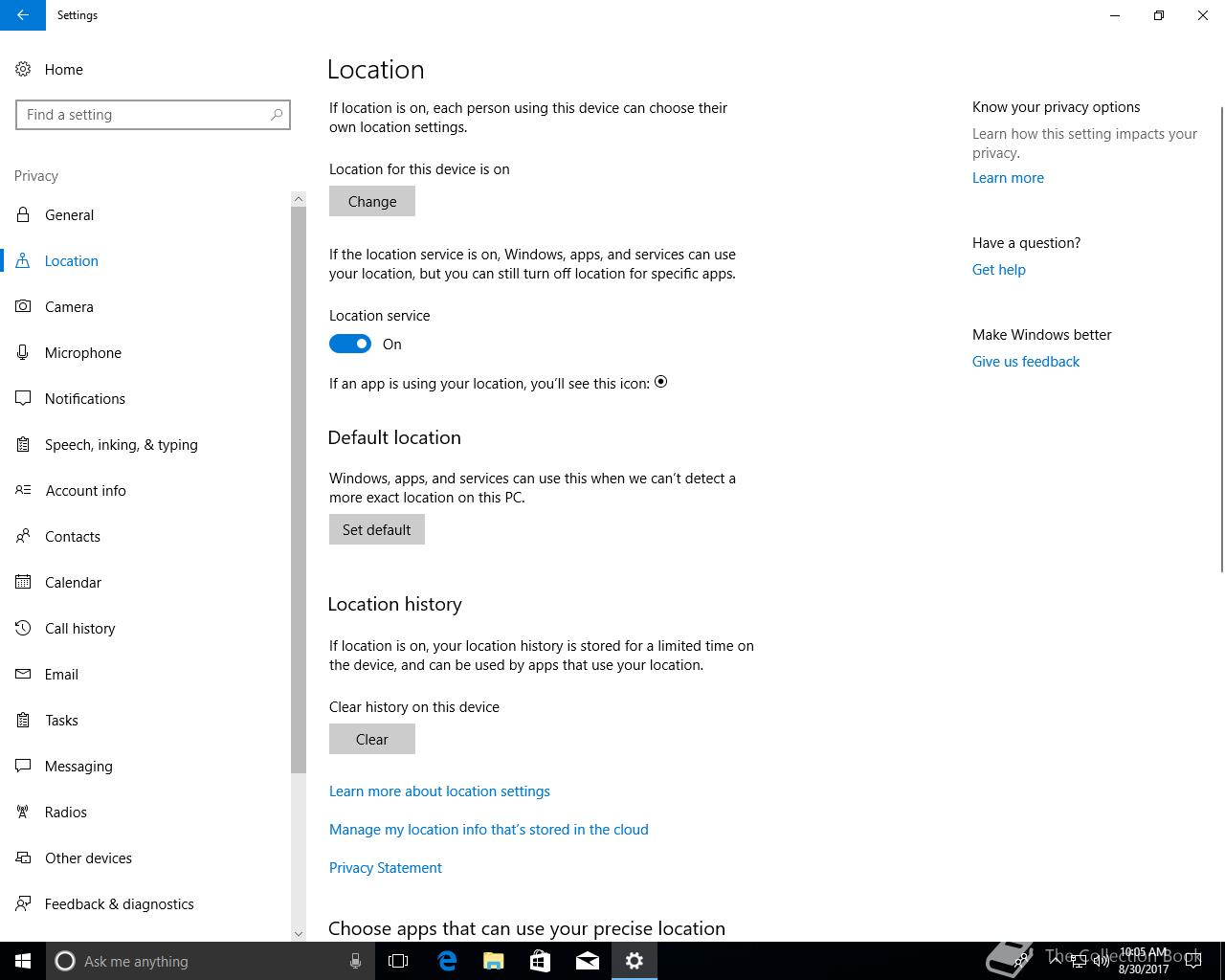Open the Camera privacy page

[x=145, y=306]
